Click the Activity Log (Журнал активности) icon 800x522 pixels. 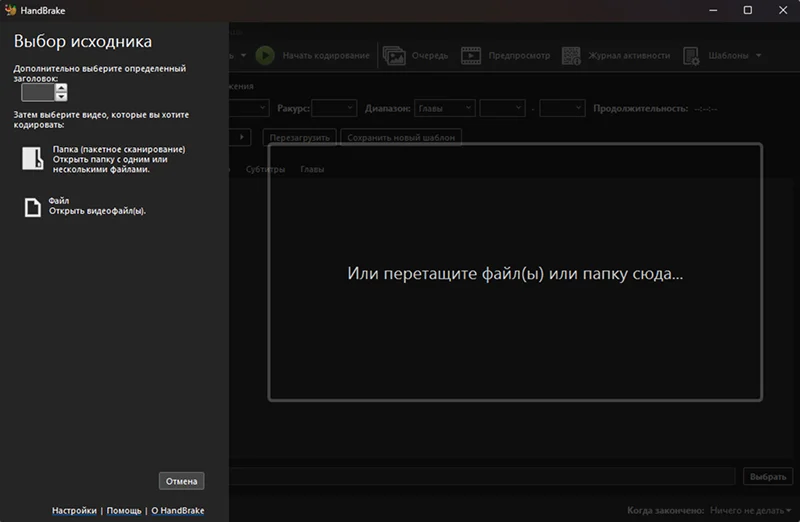pos(571,56)
